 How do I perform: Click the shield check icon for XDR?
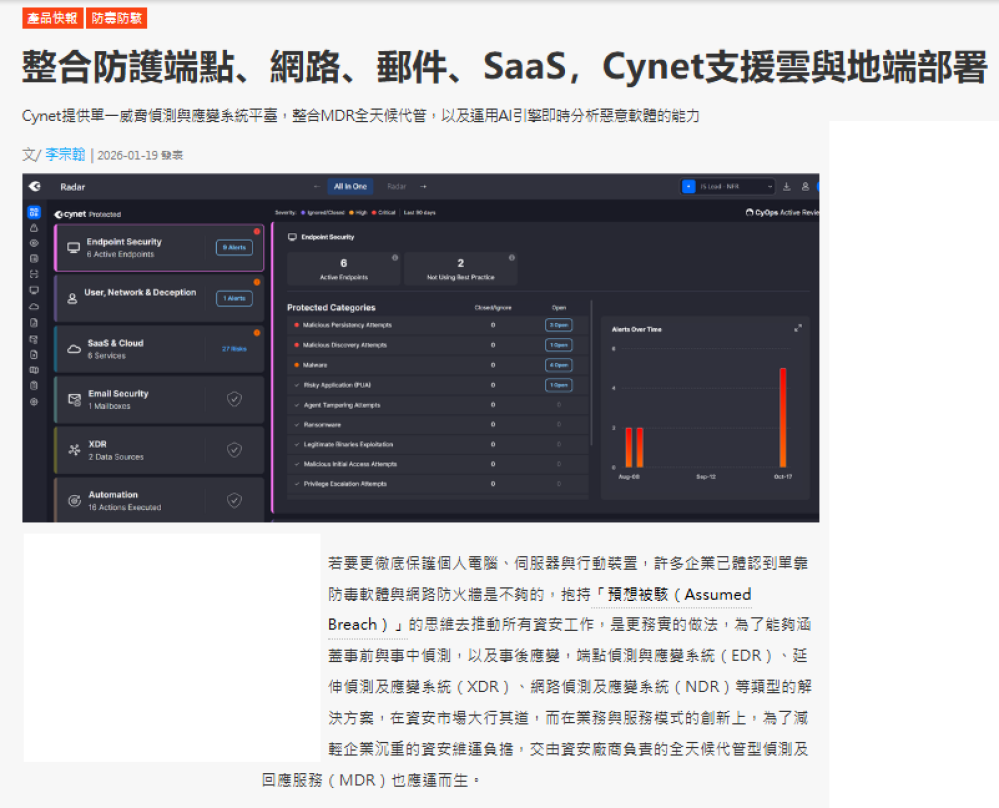(x=234, y=450)
